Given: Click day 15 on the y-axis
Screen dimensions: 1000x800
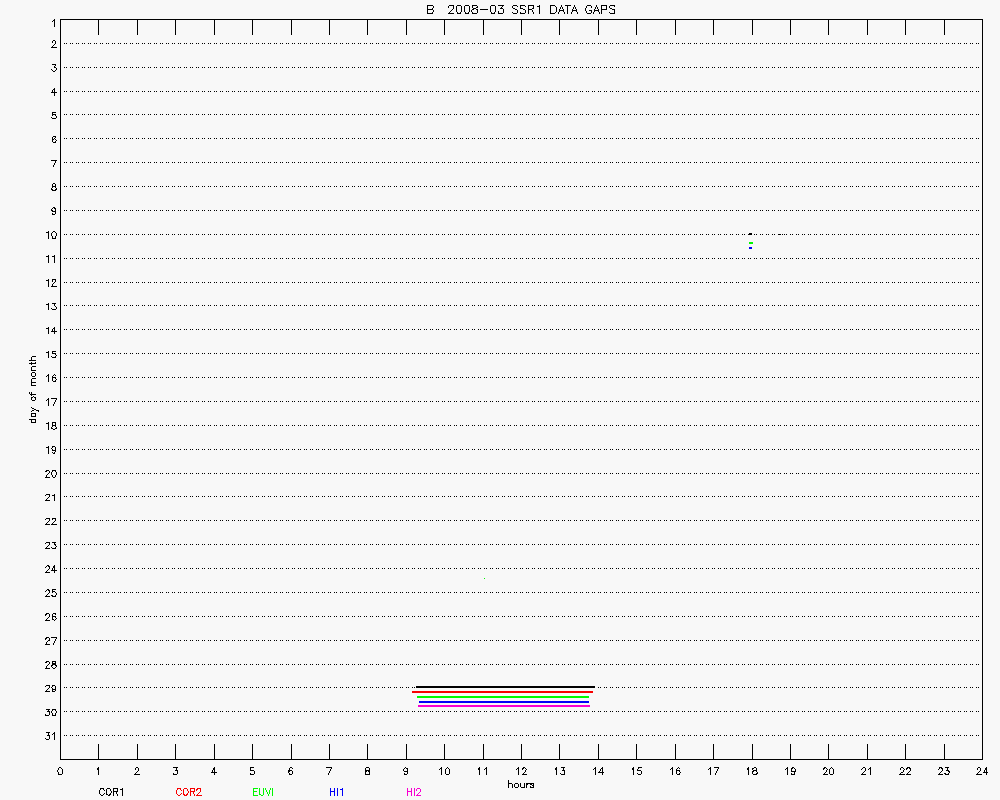Looking at the screenshot, I should pos(50,354).
